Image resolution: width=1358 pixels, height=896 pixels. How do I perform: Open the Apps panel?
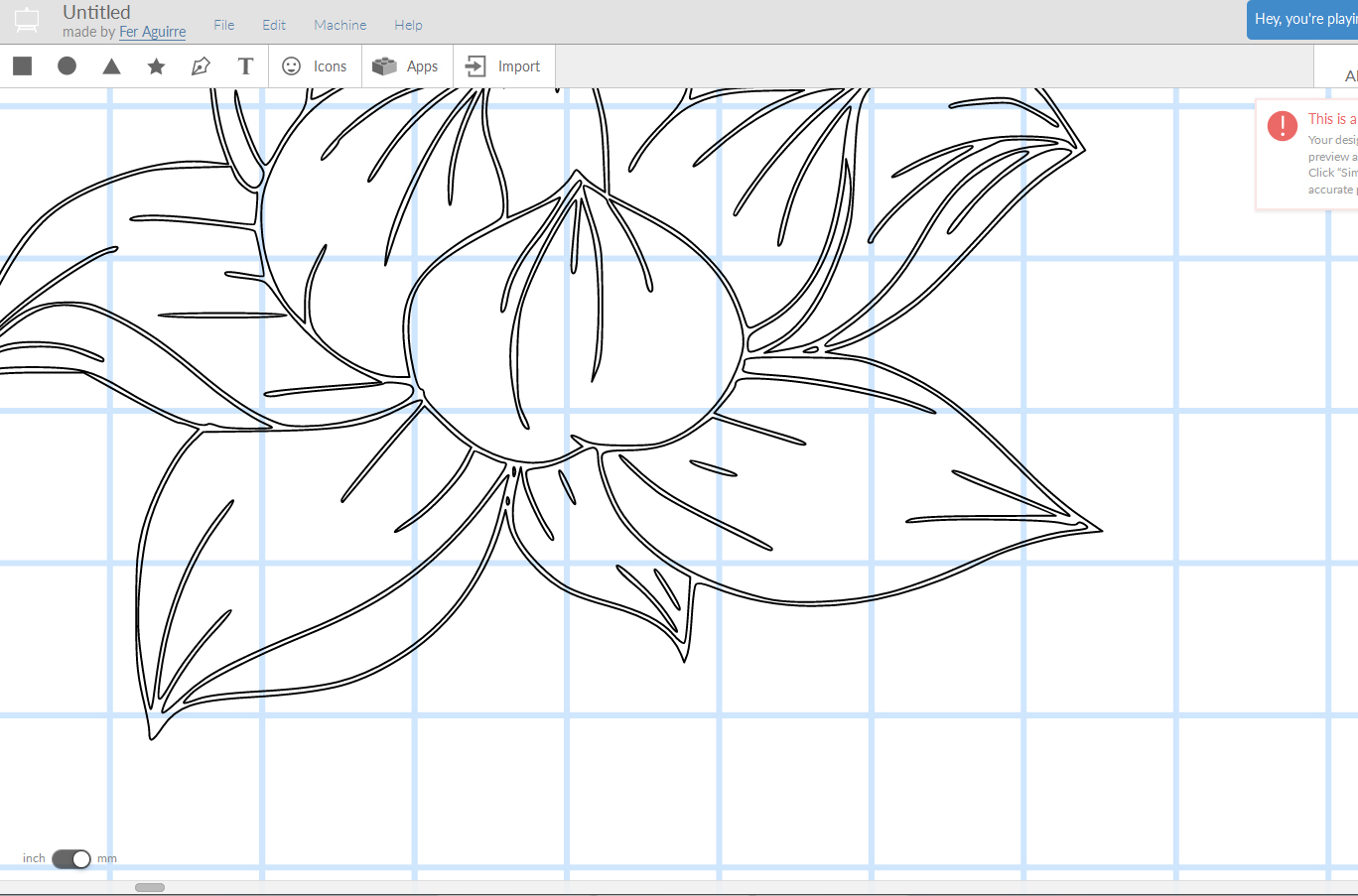click(x=406, y=66)
